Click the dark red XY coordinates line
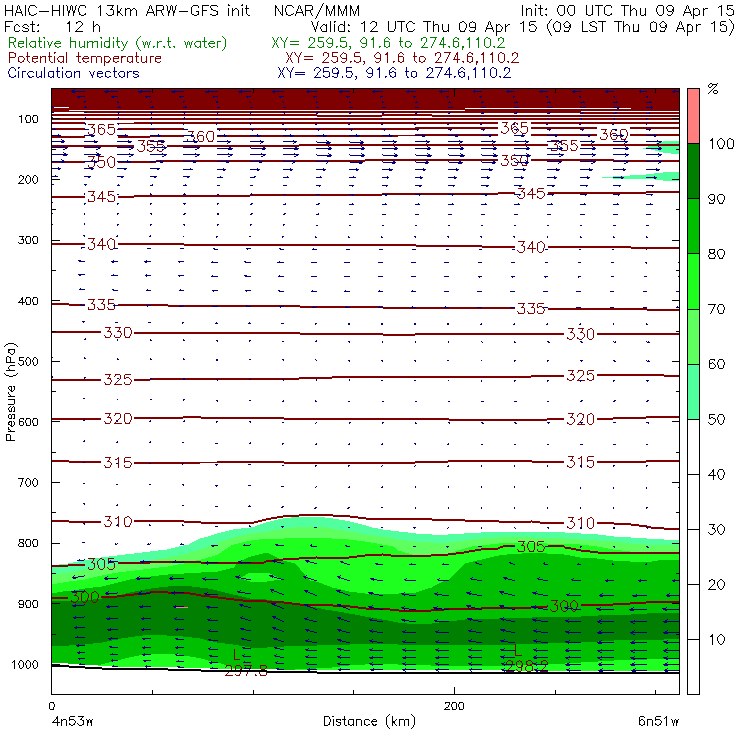Viewport: 740px width, 740px height. (402, 58)
